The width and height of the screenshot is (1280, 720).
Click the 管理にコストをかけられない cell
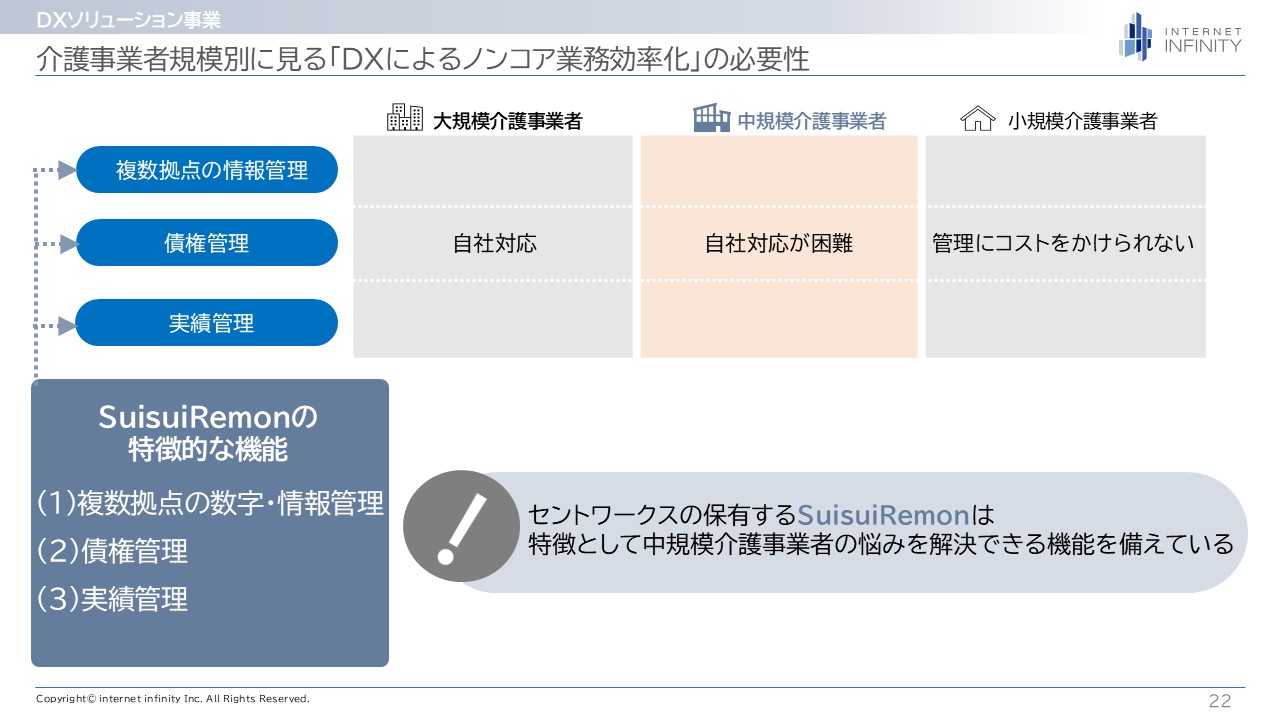(1064, 243)
